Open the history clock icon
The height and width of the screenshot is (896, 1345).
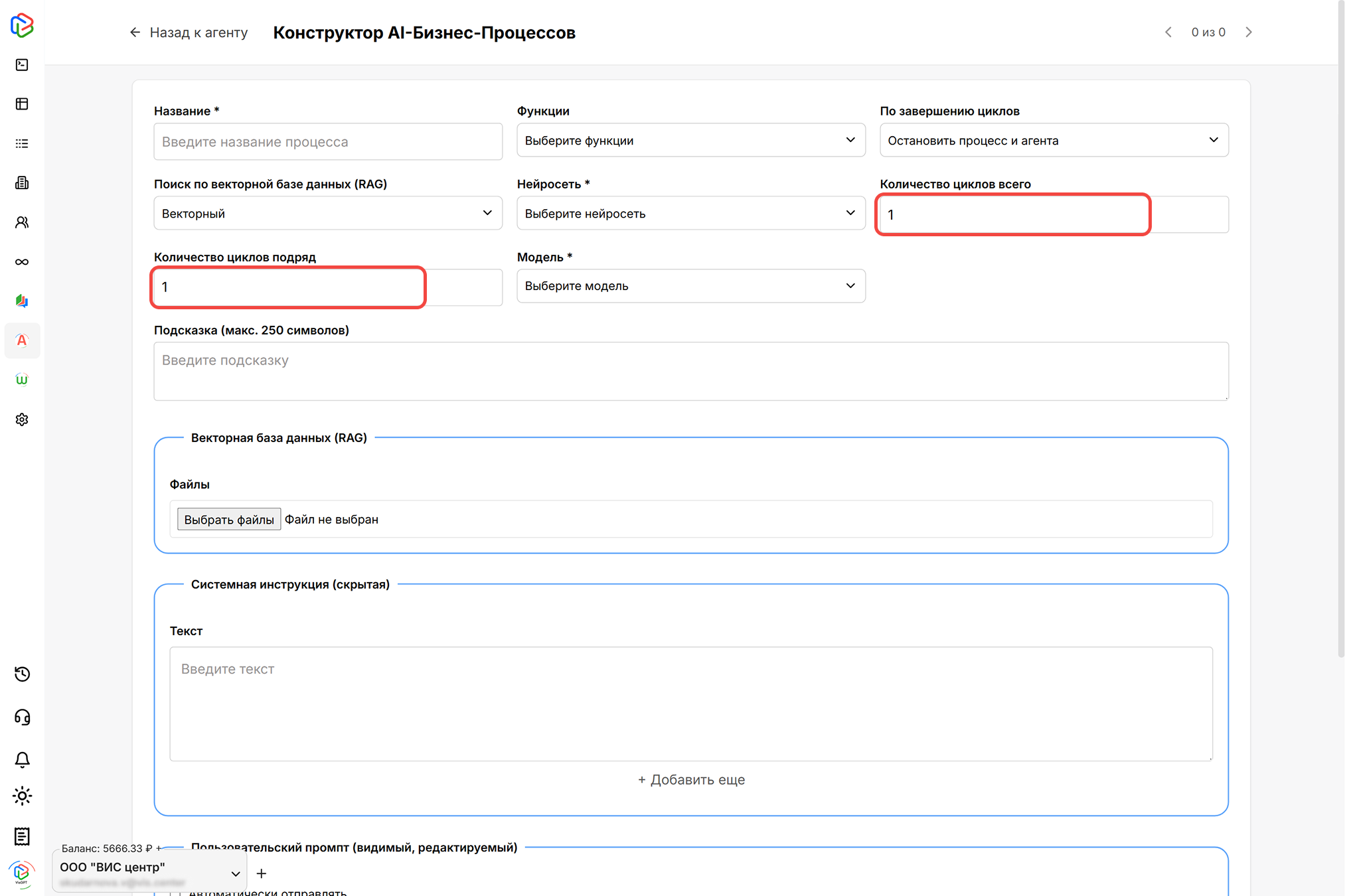(22, 674)
